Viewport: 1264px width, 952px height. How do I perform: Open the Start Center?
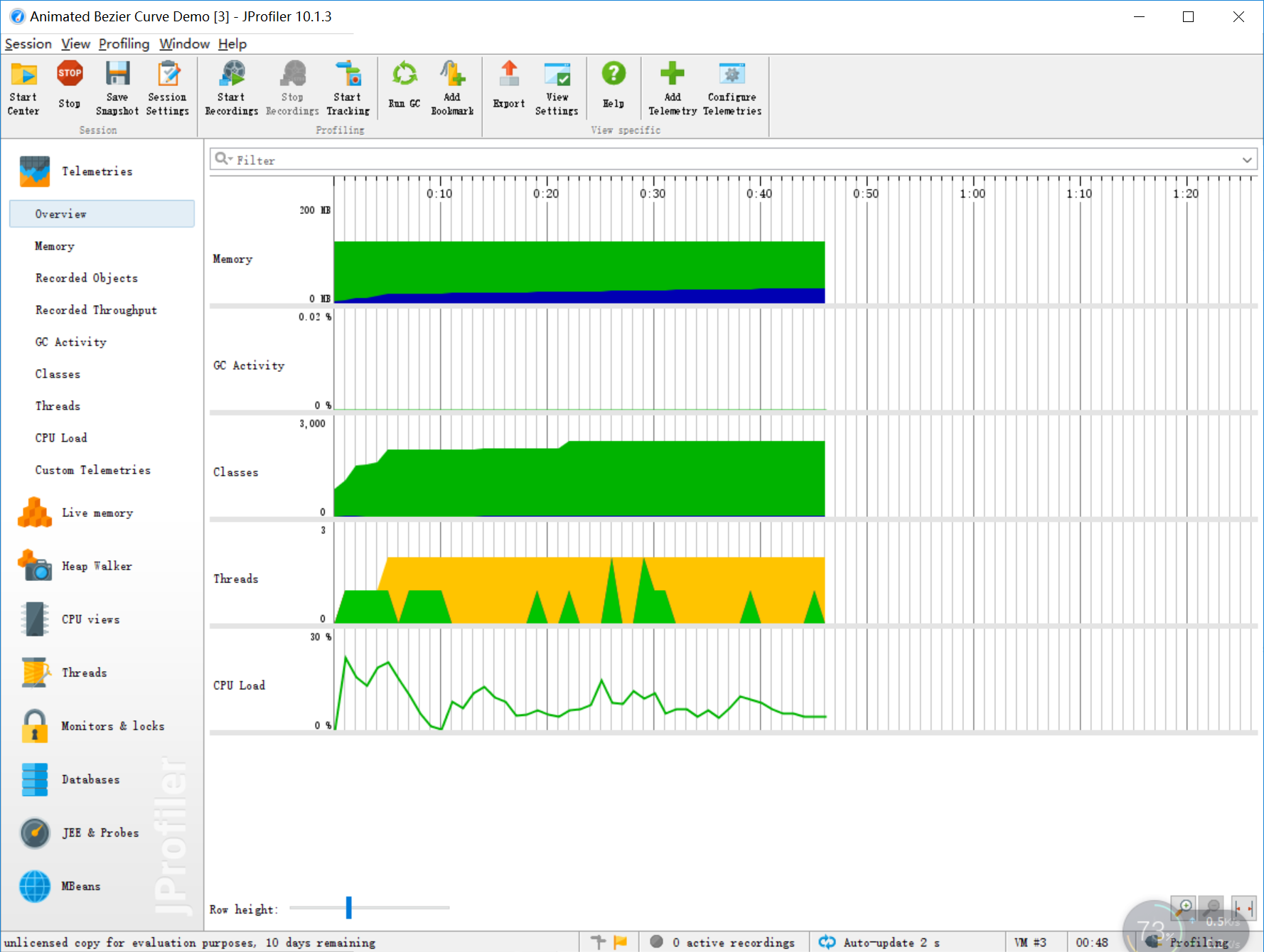point(23,88)
